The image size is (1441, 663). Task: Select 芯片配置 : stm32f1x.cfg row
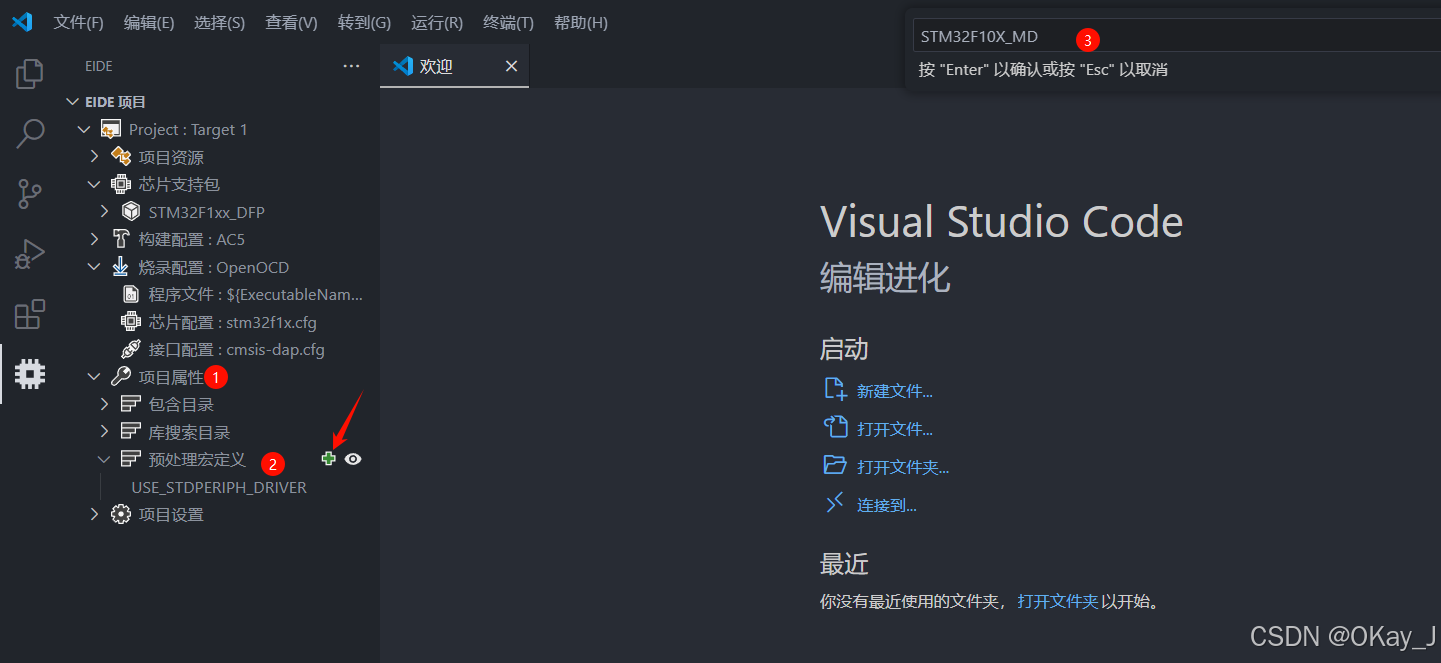click(x=232, y=322)
